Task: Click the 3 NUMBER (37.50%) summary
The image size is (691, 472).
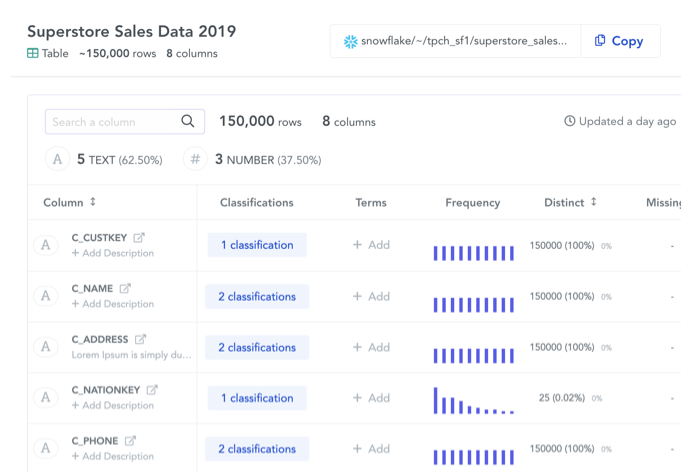Action: pos(268,159)
